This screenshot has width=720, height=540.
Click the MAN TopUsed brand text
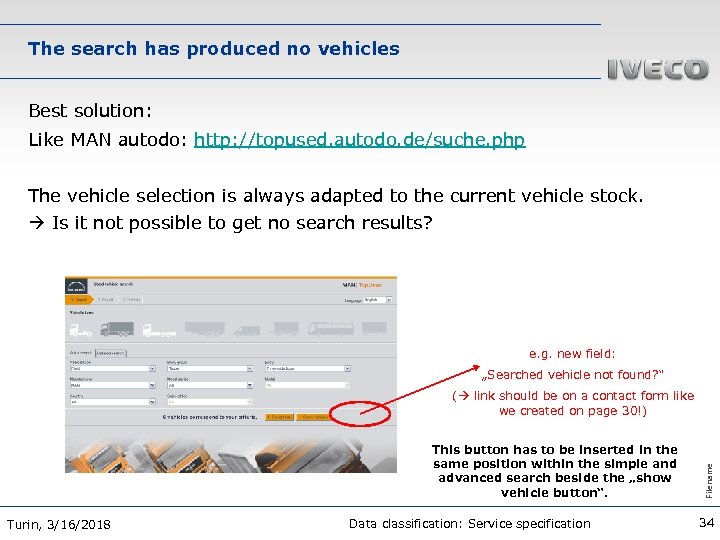[362, 285]
